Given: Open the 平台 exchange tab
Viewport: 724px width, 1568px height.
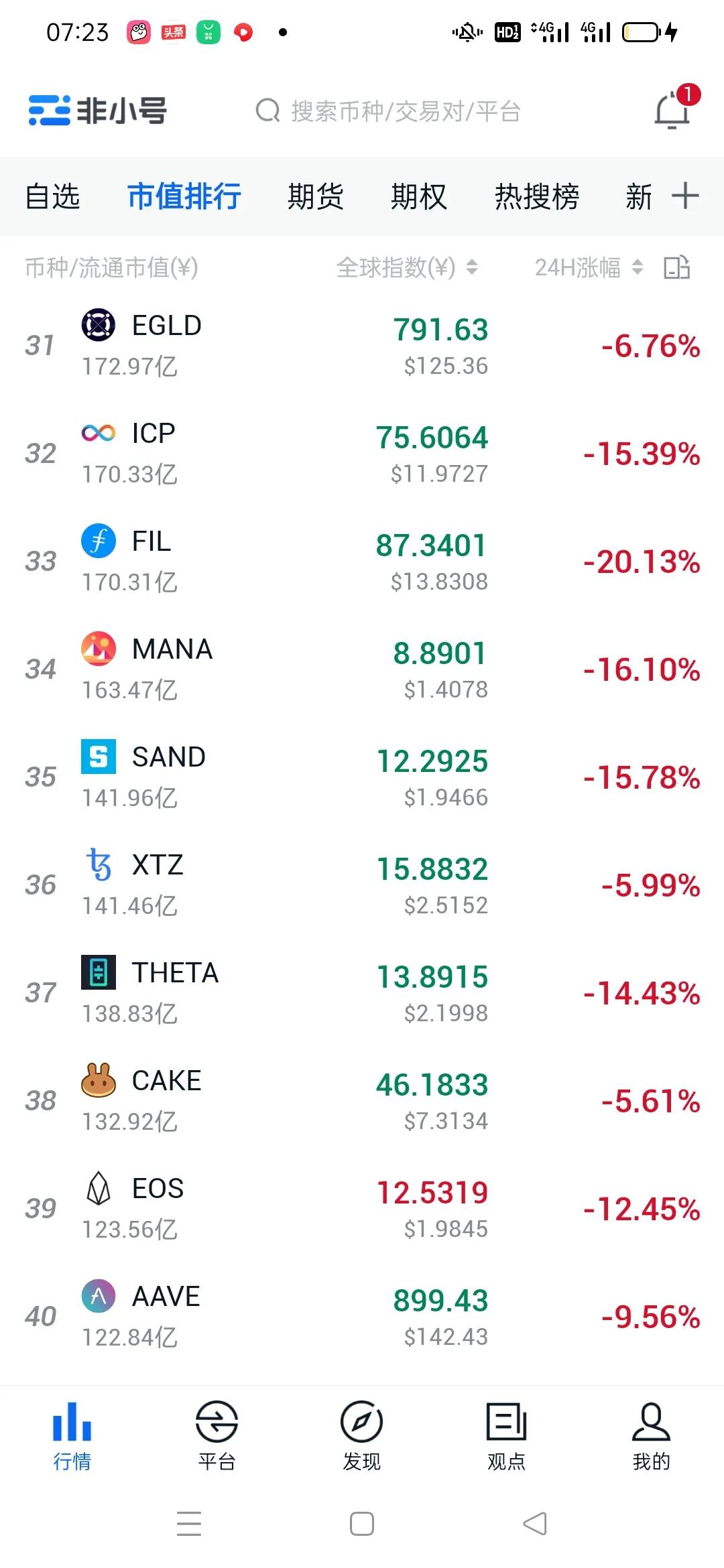Looking at the screenshot, I should click(217, 1435).
